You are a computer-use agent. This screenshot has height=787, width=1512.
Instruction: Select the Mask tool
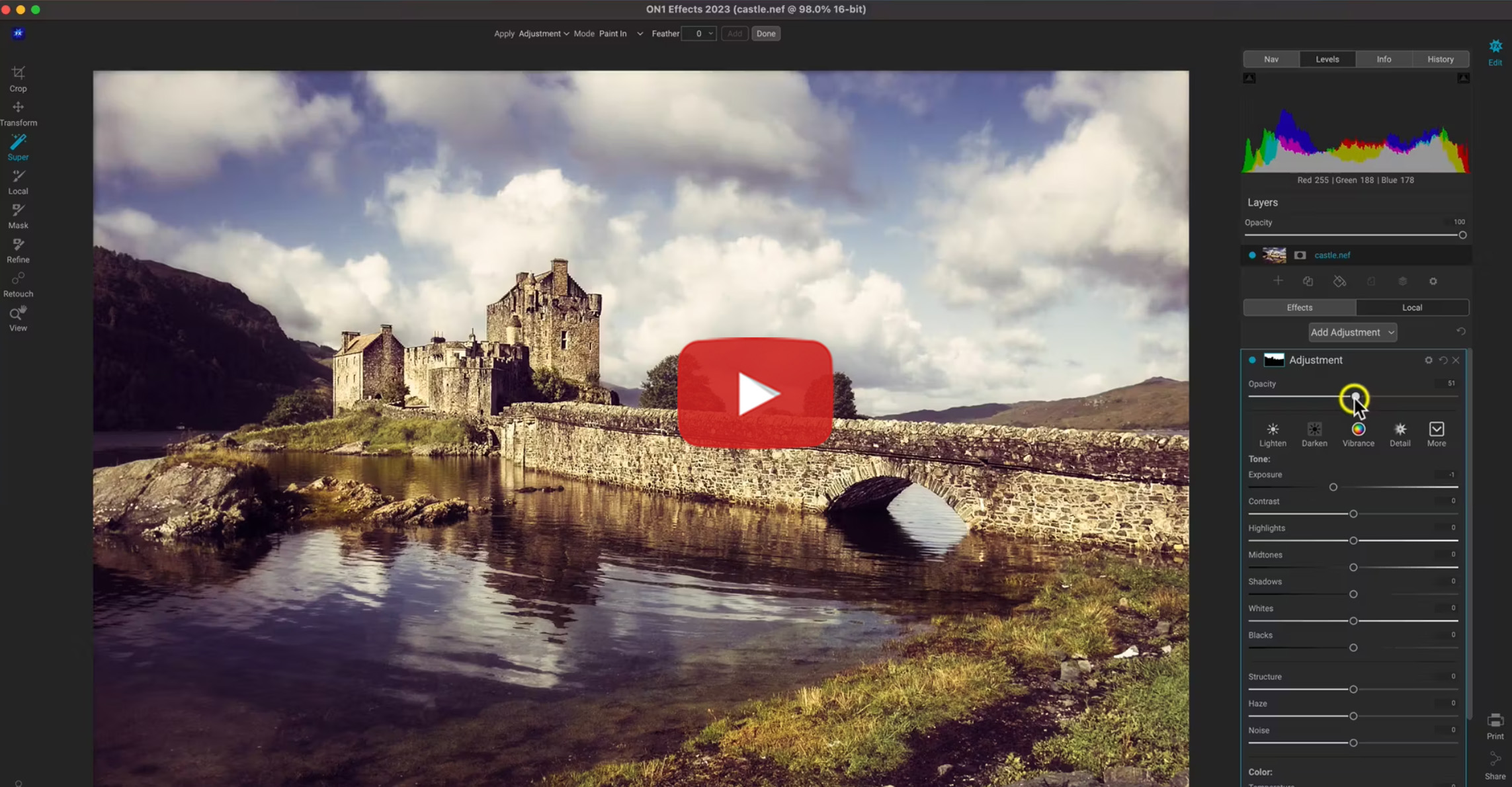18,216
